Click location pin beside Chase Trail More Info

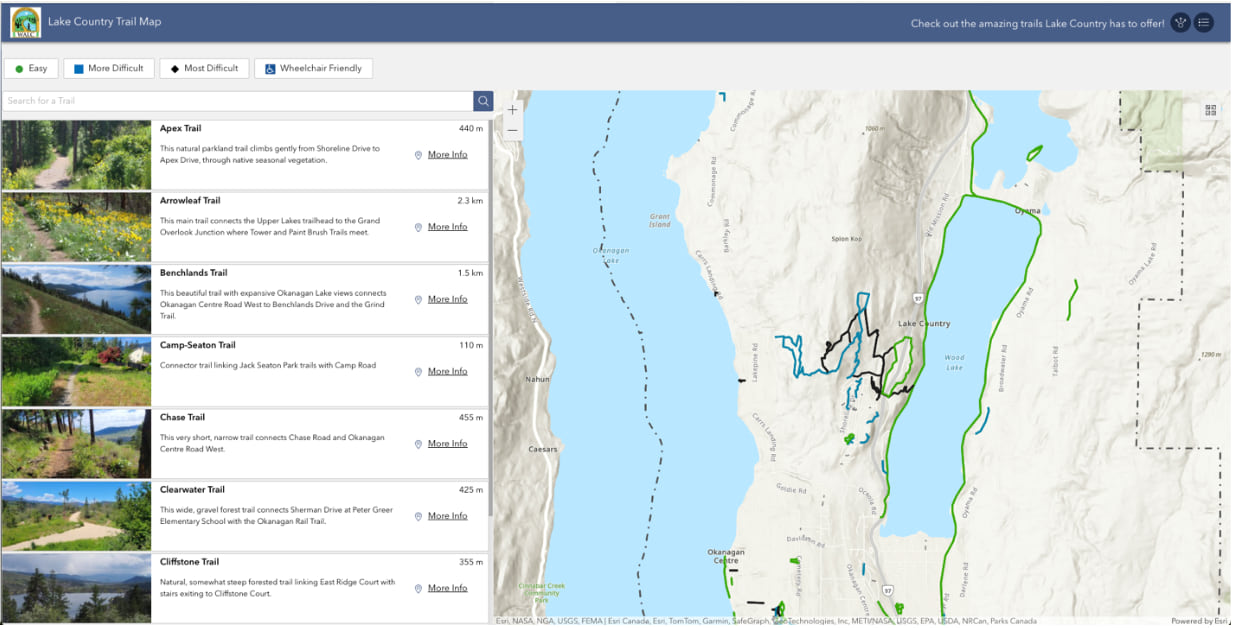click(x=418, y=444)
